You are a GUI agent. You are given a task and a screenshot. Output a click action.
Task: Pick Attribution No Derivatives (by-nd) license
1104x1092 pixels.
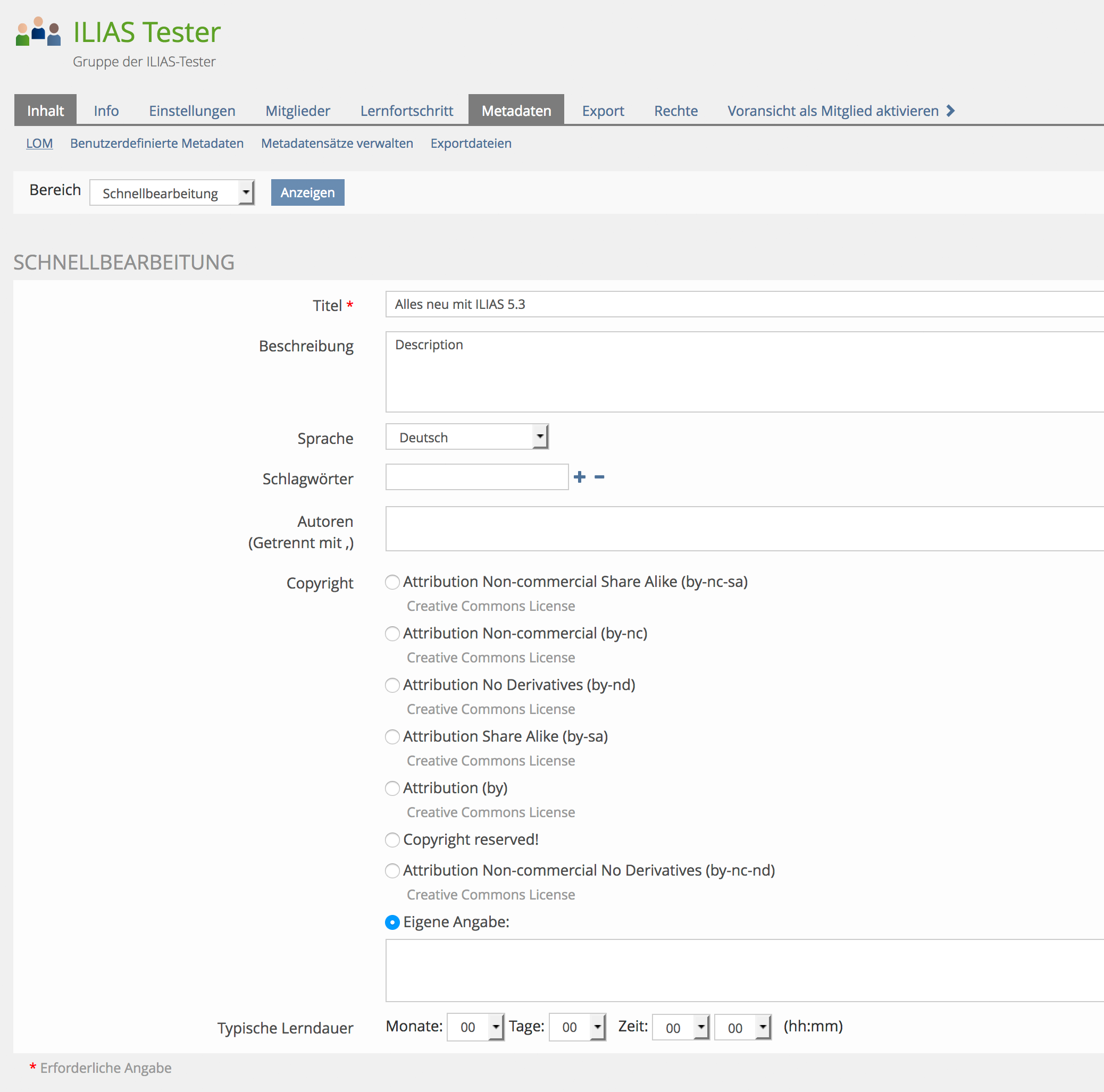pyautogui.click(x=392, y=685)
